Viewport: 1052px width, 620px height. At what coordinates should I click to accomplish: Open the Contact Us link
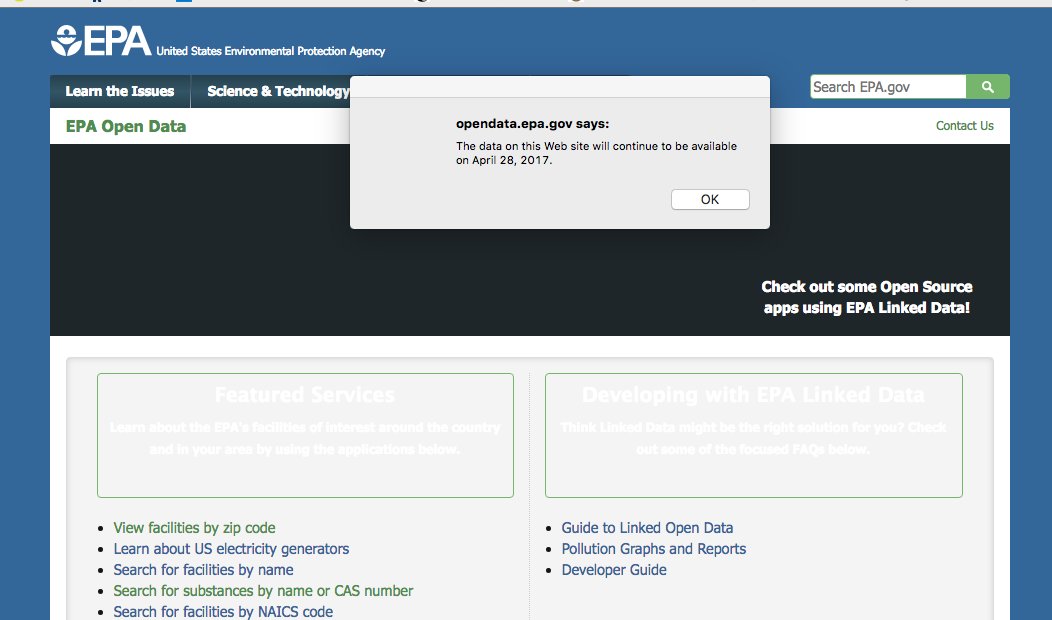coord(964,126)
